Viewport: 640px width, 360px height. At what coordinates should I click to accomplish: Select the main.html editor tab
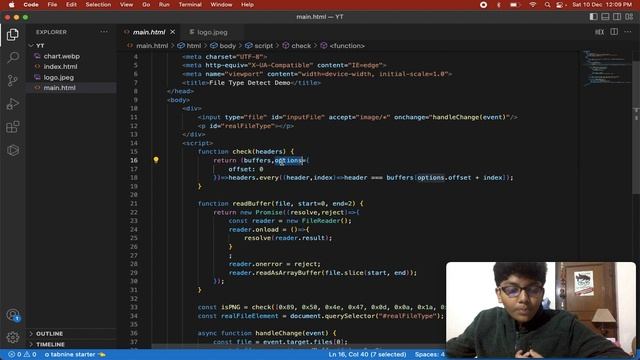coord(149,32)
